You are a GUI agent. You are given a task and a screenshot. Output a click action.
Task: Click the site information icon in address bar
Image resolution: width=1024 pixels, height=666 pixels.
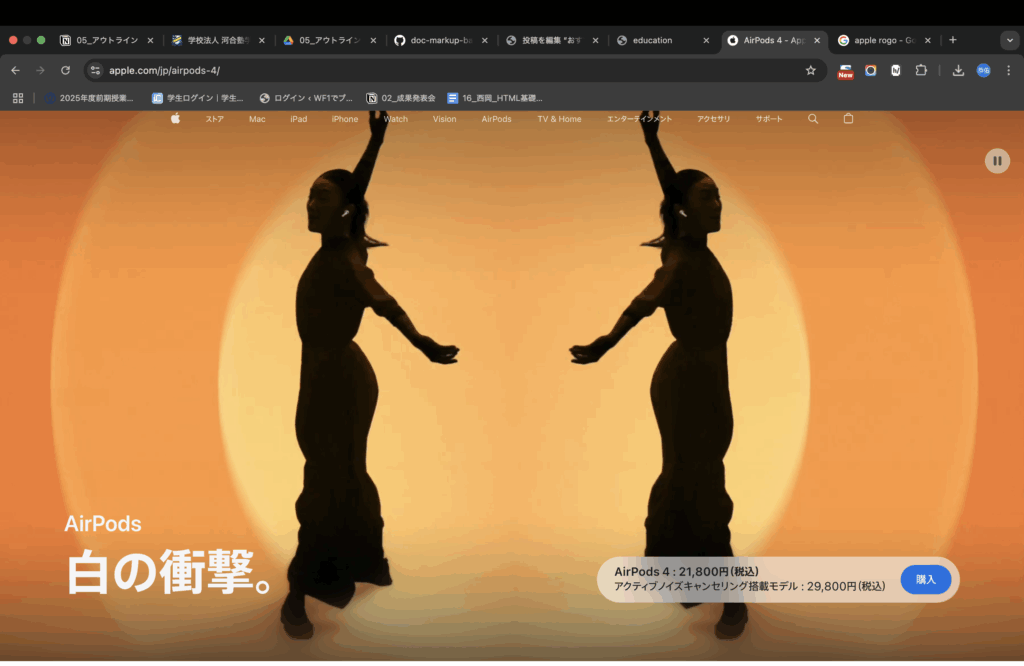click(95, 70)
